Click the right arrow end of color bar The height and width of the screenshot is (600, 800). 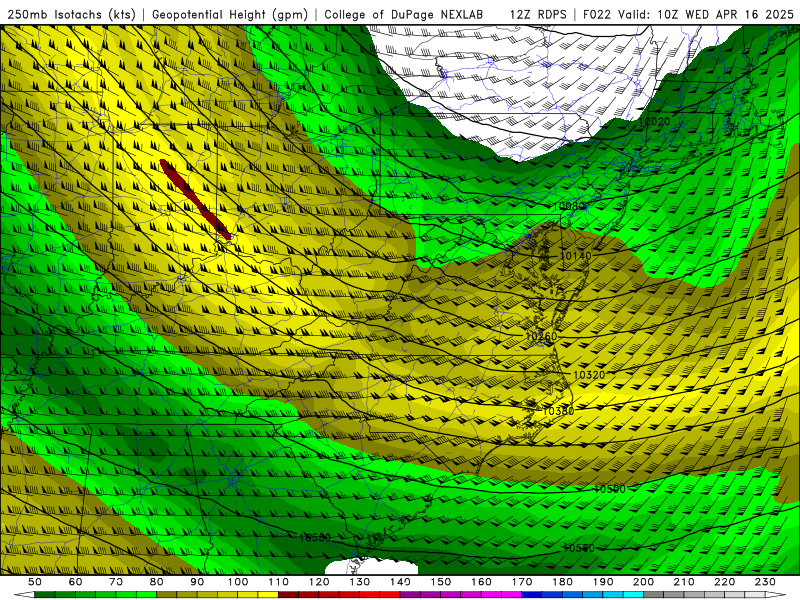click(x=776, y=595)
